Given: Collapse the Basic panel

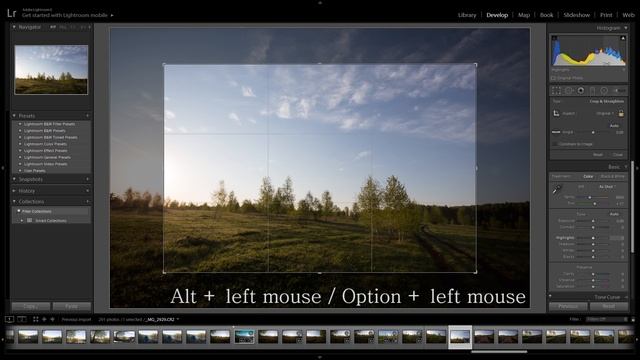Looking at the screenshot, I should 626,167.
